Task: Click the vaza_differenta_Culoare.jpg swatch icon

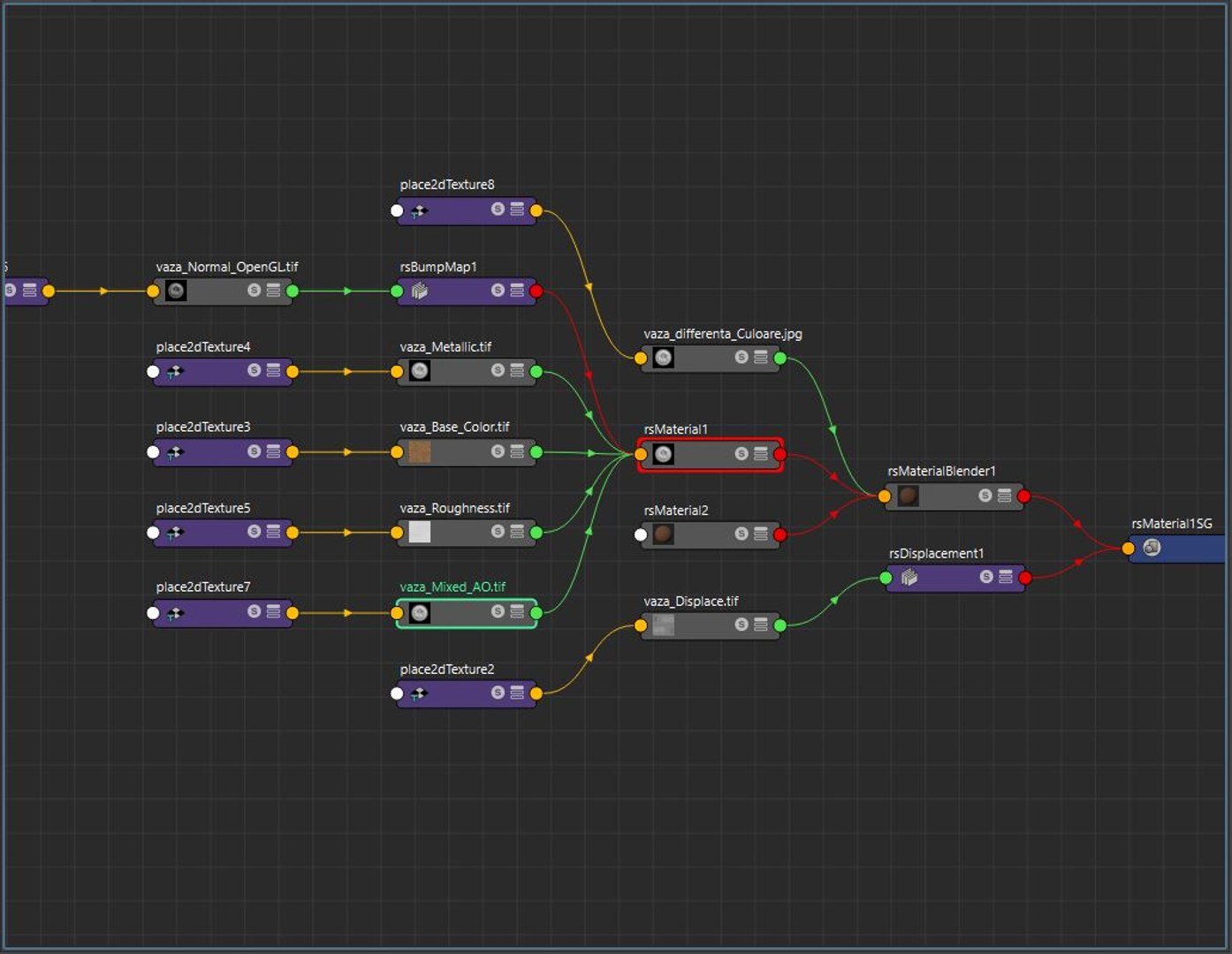Action: click(x=664, y=358)
